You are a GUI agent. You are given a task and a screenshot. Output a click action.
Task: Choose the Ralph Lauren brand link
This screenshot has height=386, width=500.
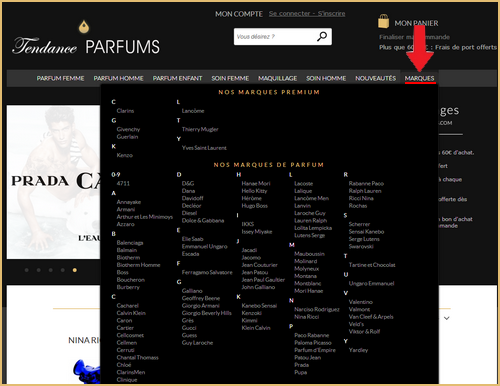(365, 191)
